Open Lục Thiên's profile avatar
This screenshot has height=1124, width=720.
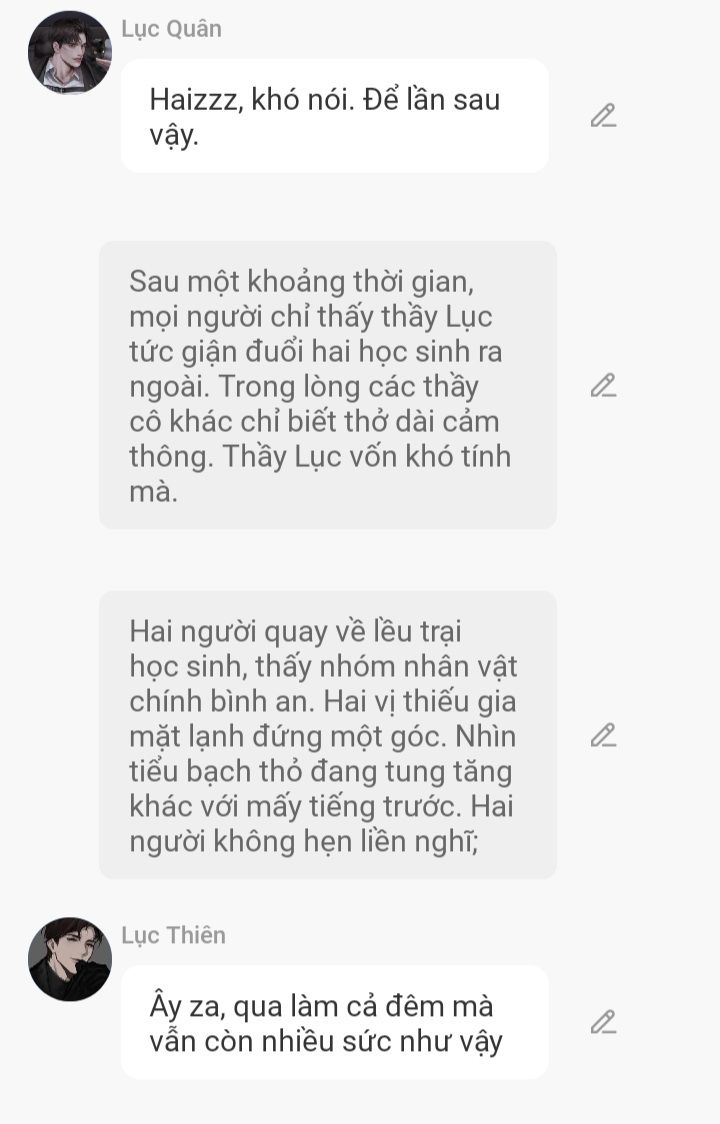click(70, 959)
